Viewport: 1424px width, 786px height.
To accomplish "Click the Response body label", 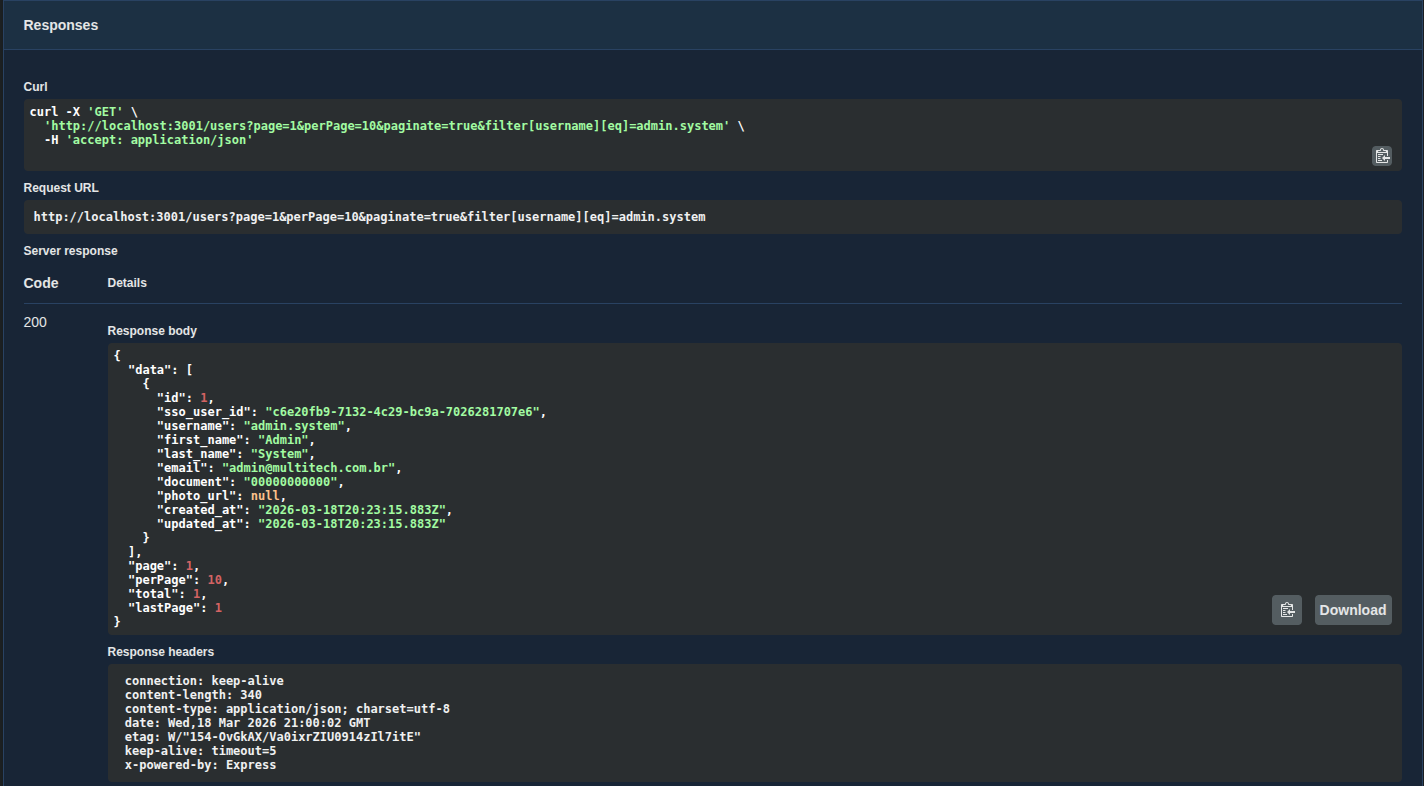I will (152, 331).
